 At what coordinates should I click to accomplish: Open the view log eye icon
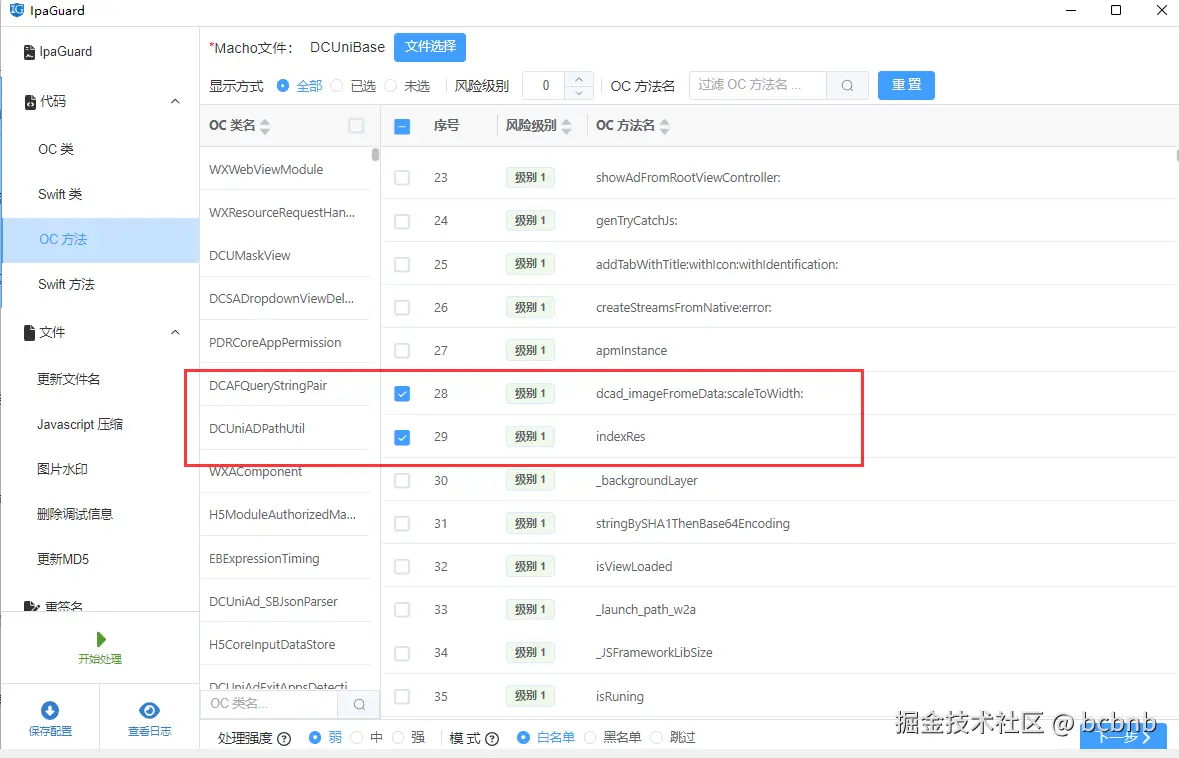click(149, 711)
